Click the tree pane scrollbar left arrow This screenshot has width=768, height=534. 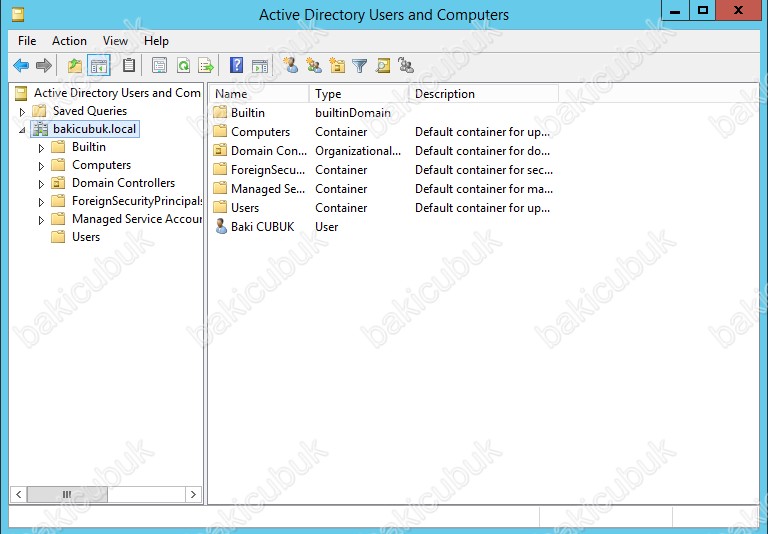click(x=19, y=494)
